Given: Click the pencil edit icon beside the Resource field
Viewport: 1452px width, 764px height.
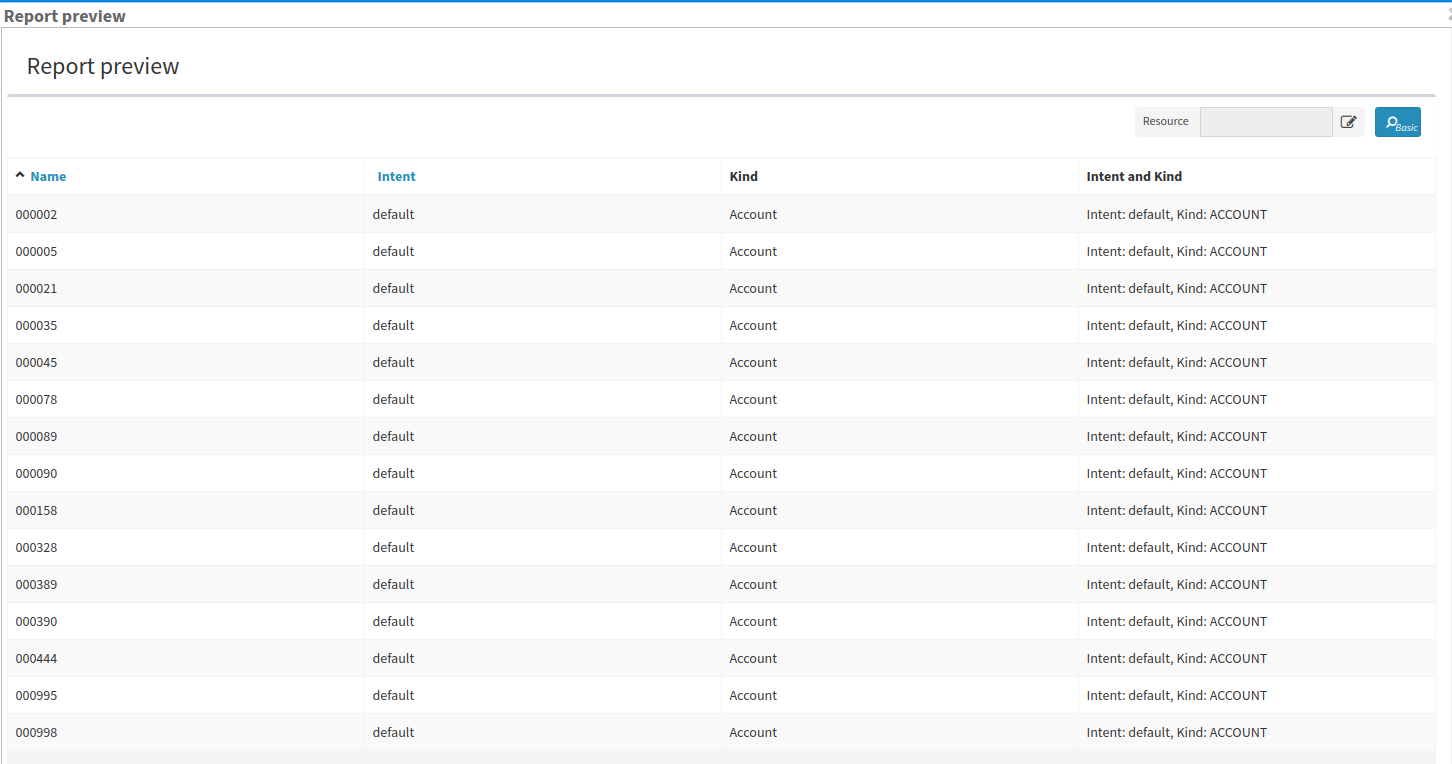Looking at the screenshot, I should pos(1348,121).
